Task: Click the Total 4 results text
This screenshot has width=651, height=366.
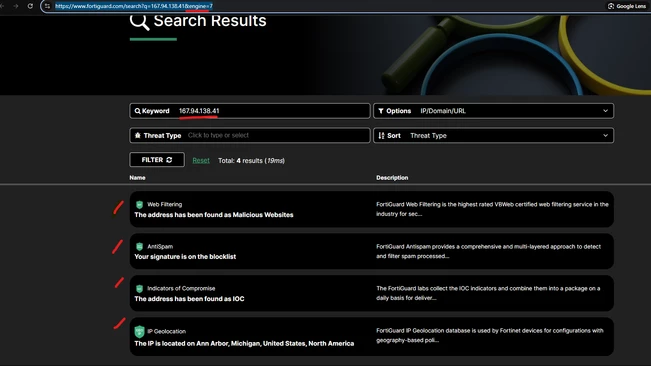Action: coord(252,160)
